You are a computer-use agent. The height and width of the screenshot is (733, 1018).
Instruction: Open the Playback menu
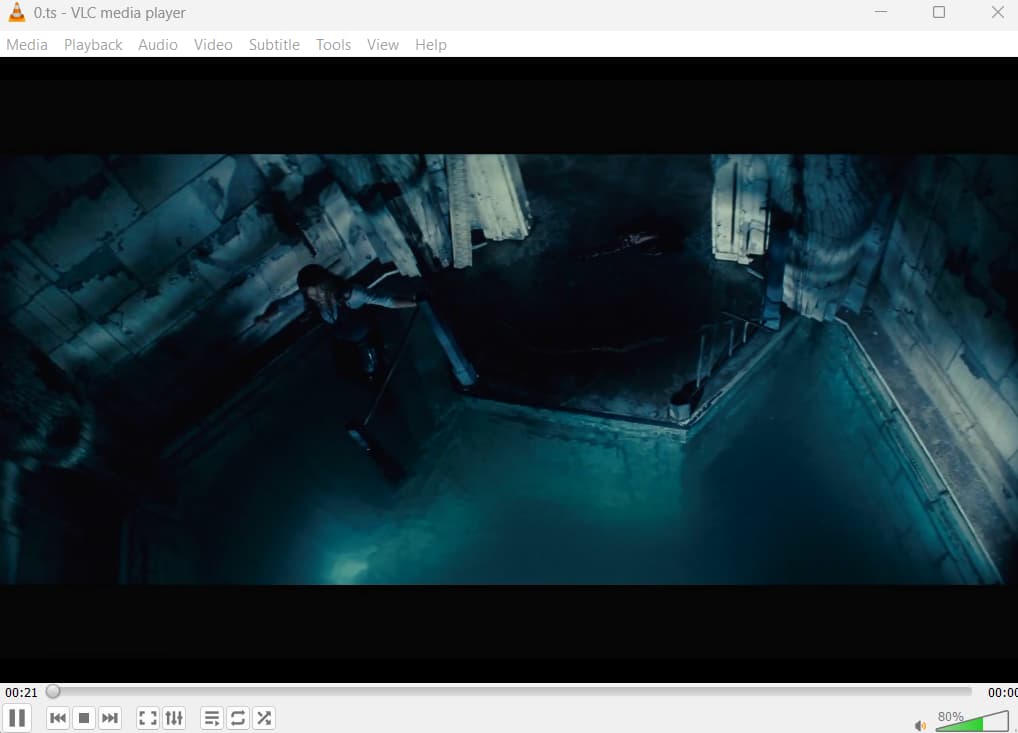(x=93, y=44)
